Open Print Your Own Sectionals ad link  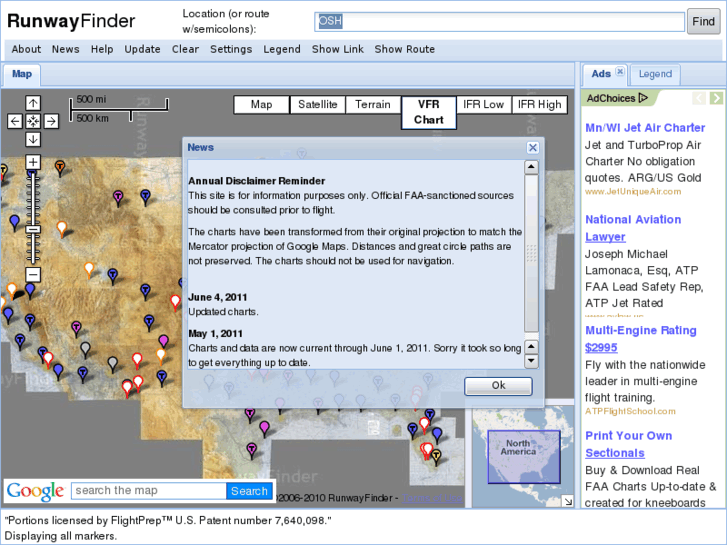pos(629,444)
